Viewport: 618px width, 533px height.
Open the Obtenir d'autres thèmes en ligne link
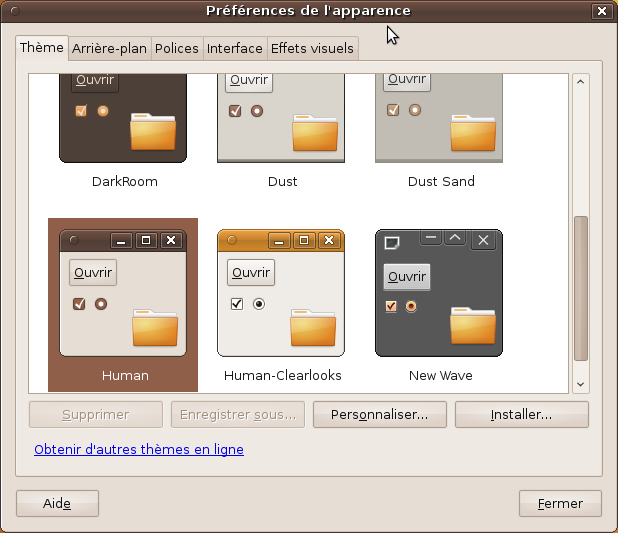click(139, 450)
